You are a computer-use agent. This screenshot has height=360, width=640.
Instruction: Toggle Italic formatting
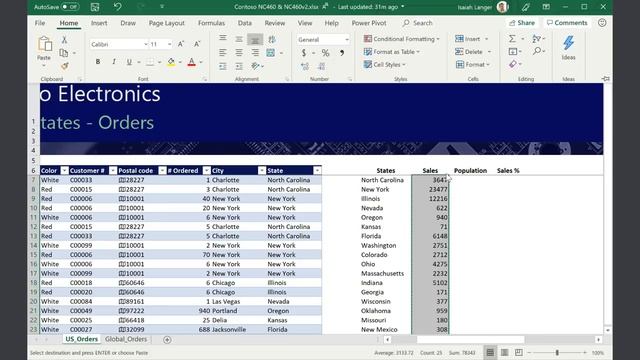114,62
